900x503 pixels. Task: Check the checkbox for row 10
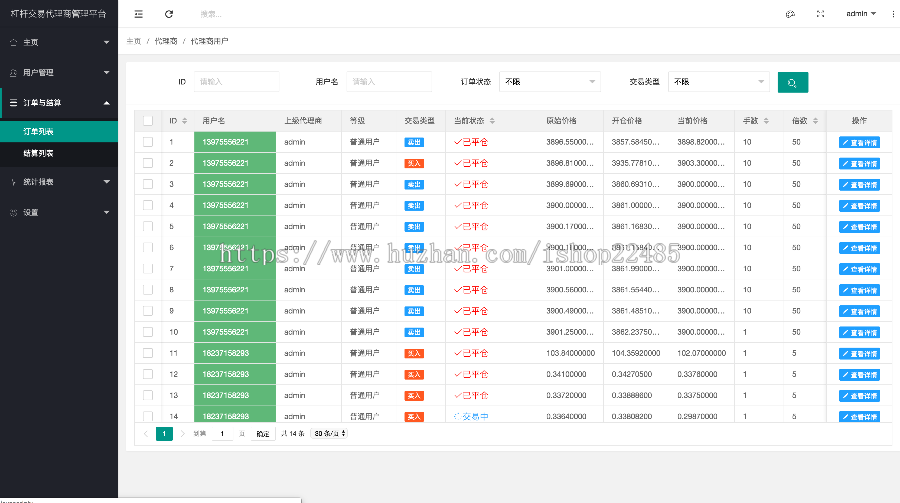pyautogui.click(x=148, y=332)
